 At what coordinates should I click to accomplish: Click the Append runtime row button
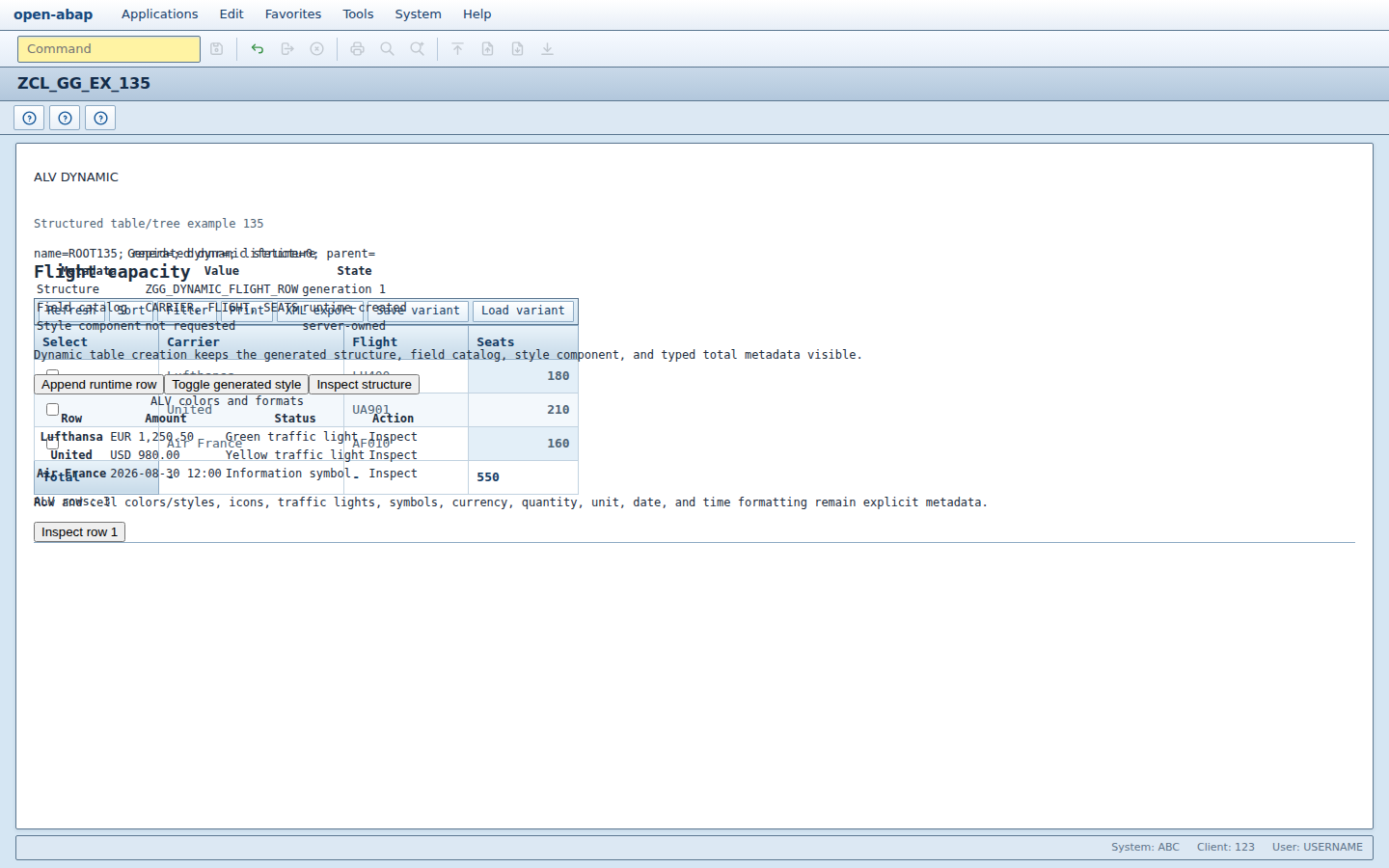coord(98,384)
